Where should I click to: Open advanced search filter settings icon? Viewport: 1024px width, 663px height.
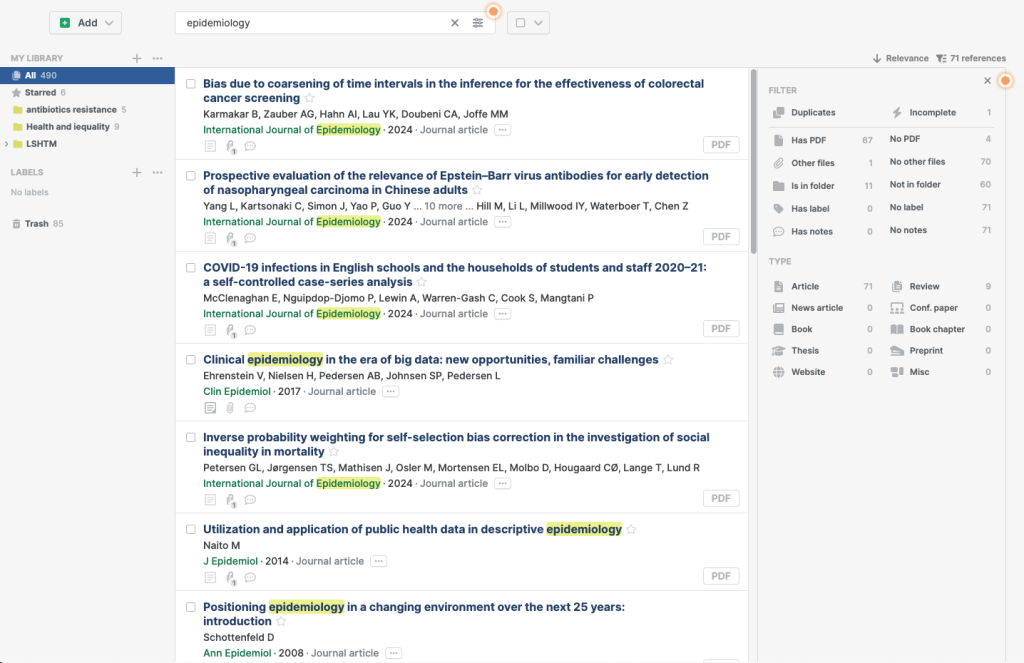pyautogui.click(x=478, y=23)
